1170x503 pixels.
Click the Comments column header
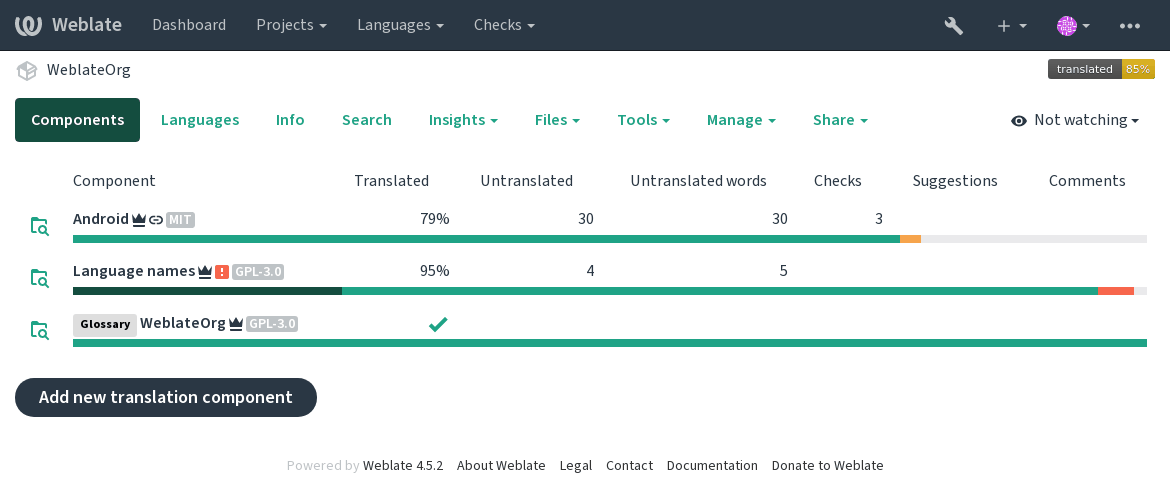pos(1087,181)
